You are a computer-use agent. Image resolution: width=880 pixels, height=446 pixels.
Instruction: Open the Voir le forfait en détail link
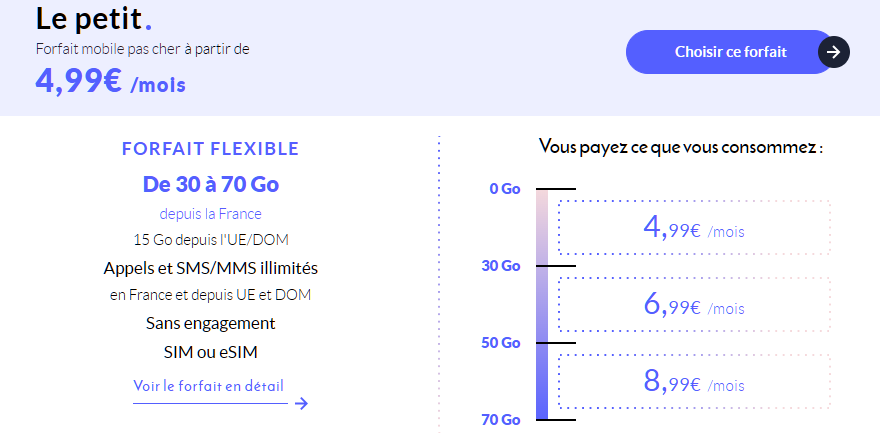208,386
